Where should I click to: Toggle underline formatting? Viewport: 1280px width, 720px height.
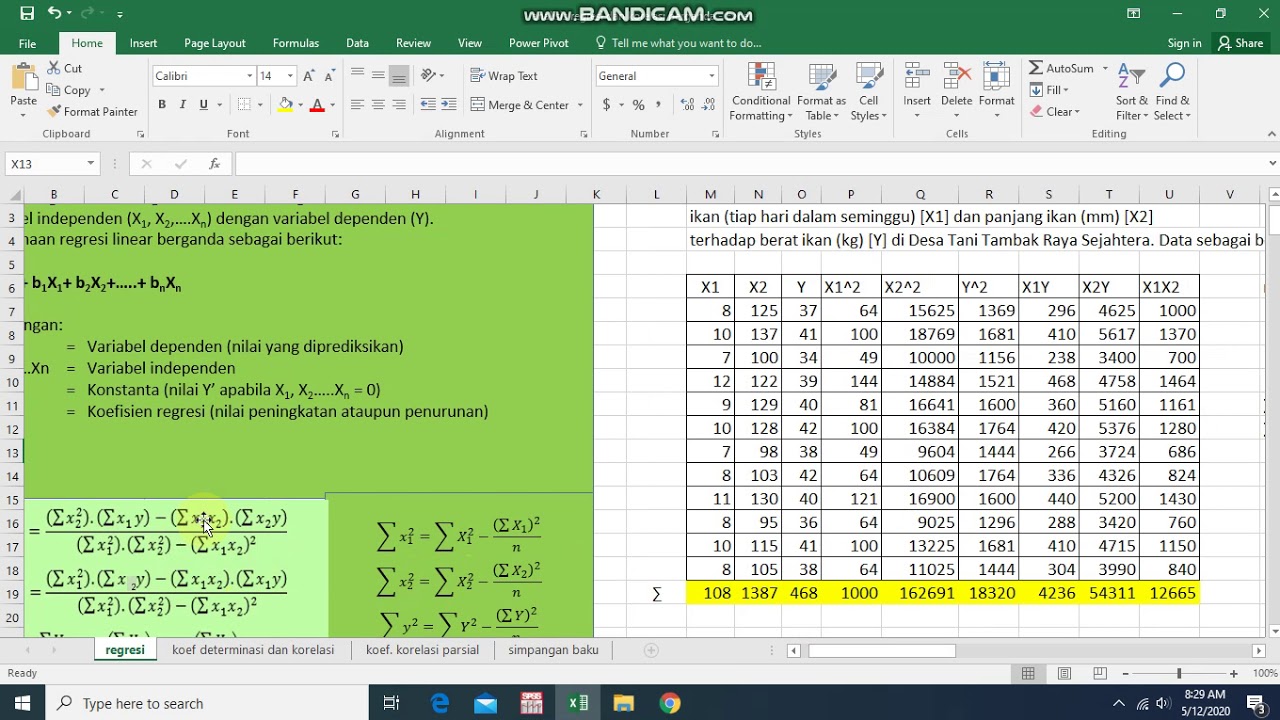(204, 105)
